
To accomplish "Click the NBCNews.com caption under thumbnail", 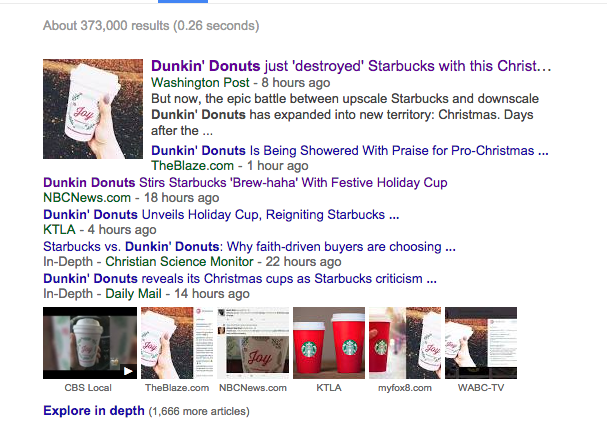I will [253, 388].
